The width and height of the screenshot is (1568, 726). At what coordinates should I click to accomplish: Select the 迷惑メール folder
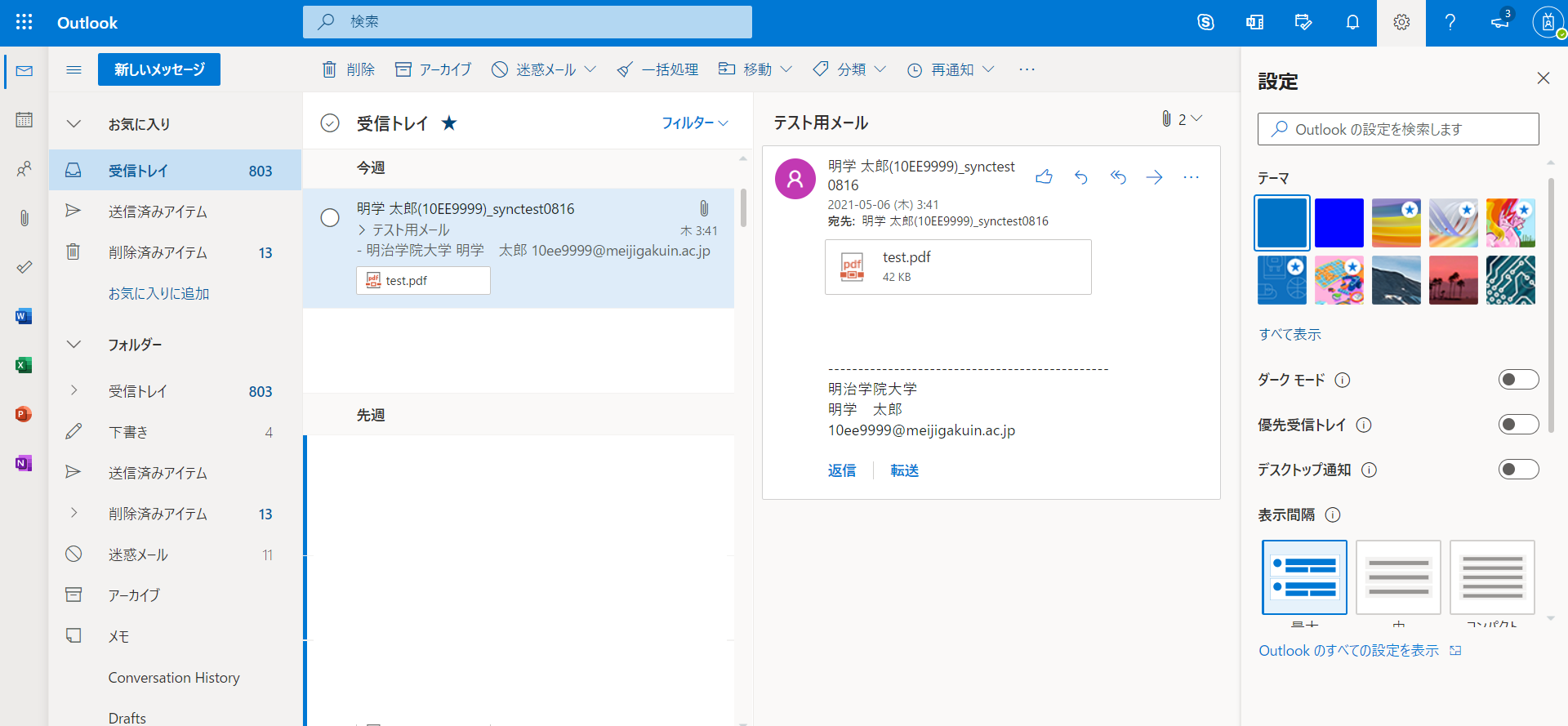pos(138,555)
